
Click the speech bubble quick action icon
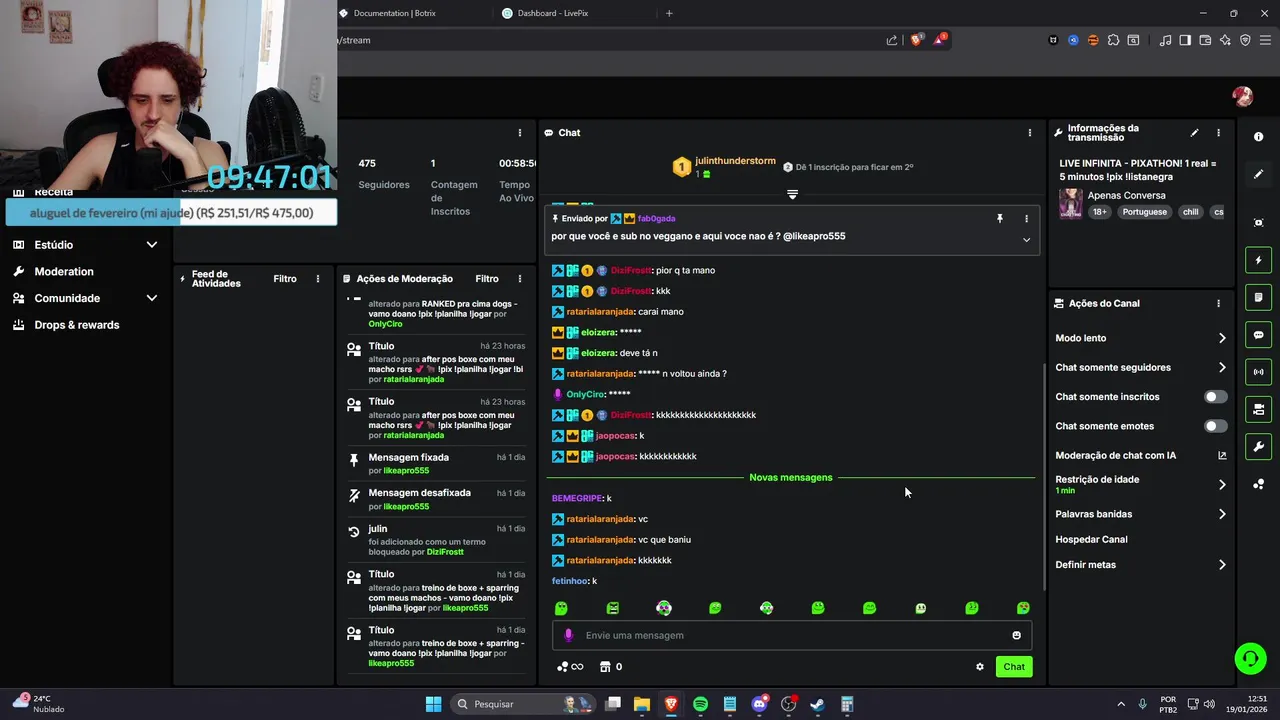(x=1258, y=335)
